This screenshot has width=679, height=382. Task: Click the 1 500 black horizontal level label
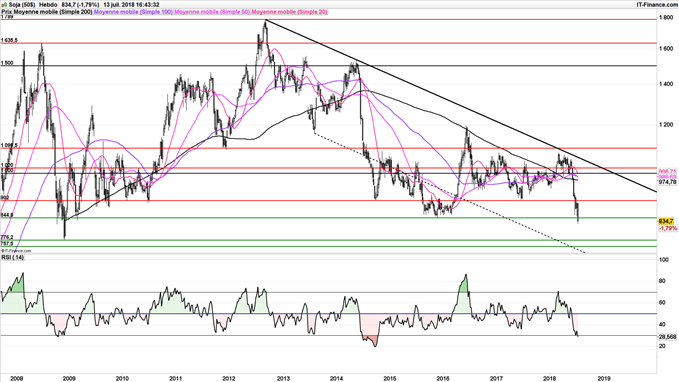pyautogui.click(x=7, y=63)
